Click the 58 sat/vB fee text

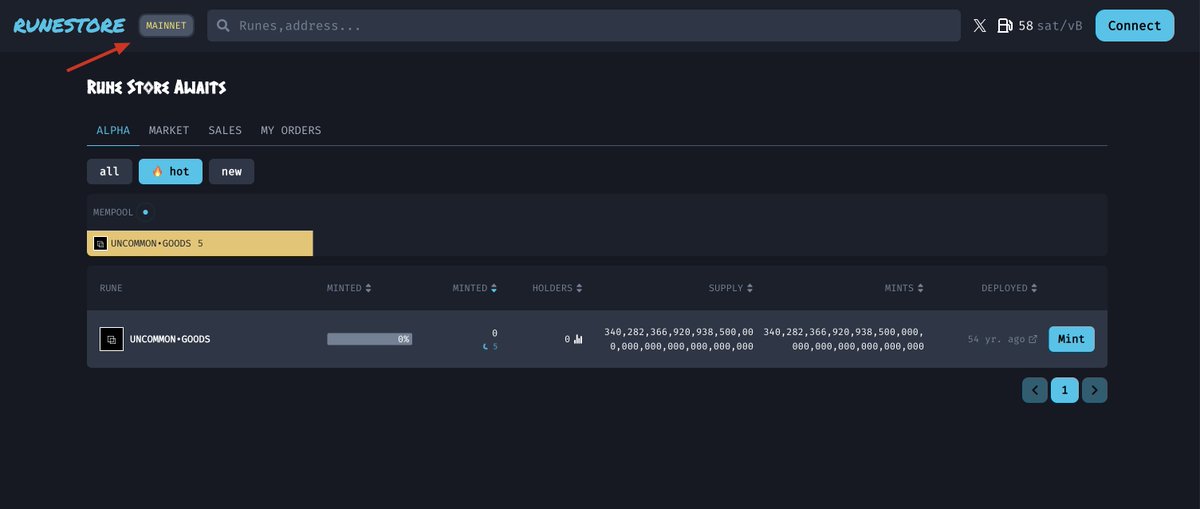[1050, 26]
